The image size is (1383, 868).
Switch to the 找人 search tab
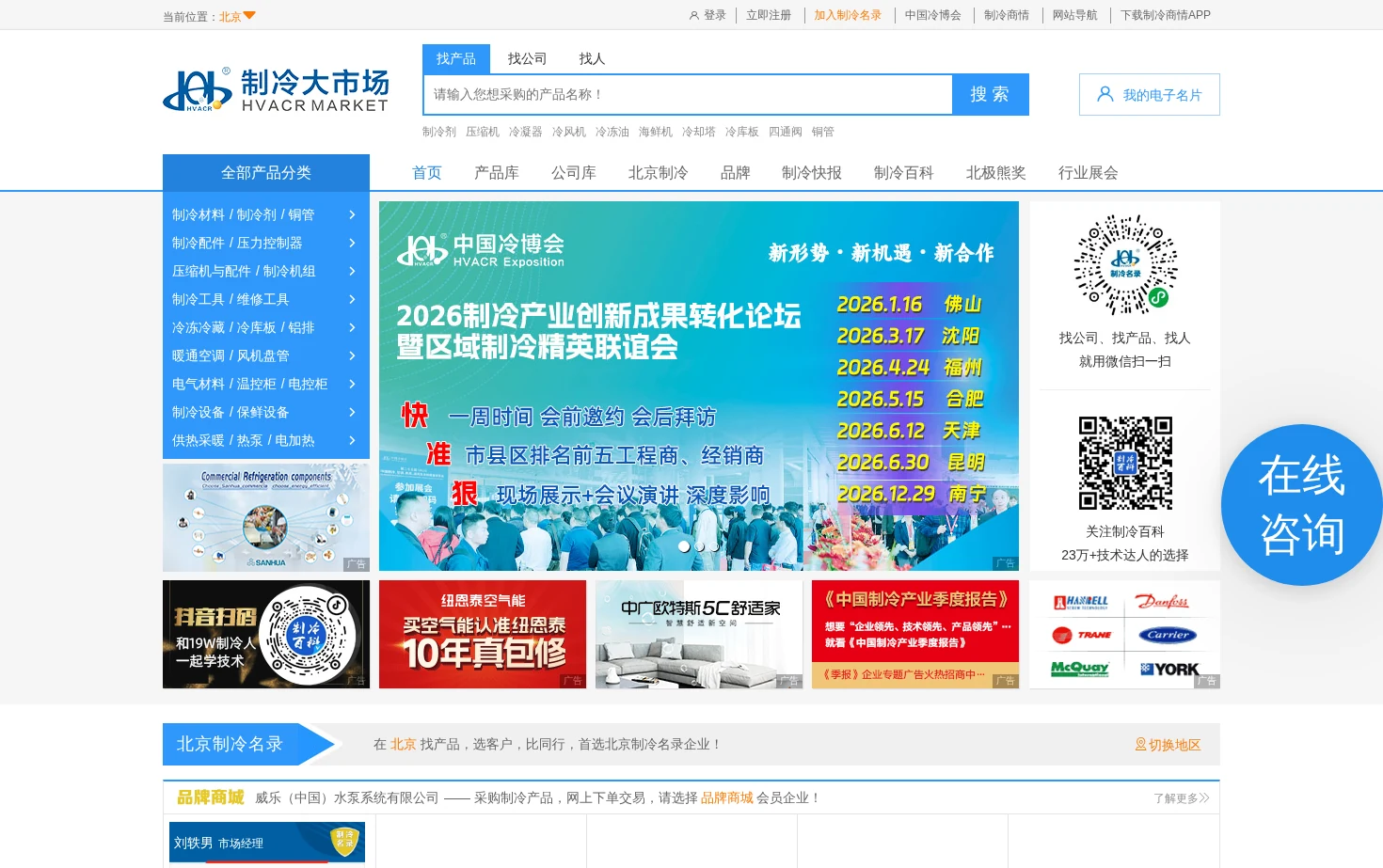(592, 58)
